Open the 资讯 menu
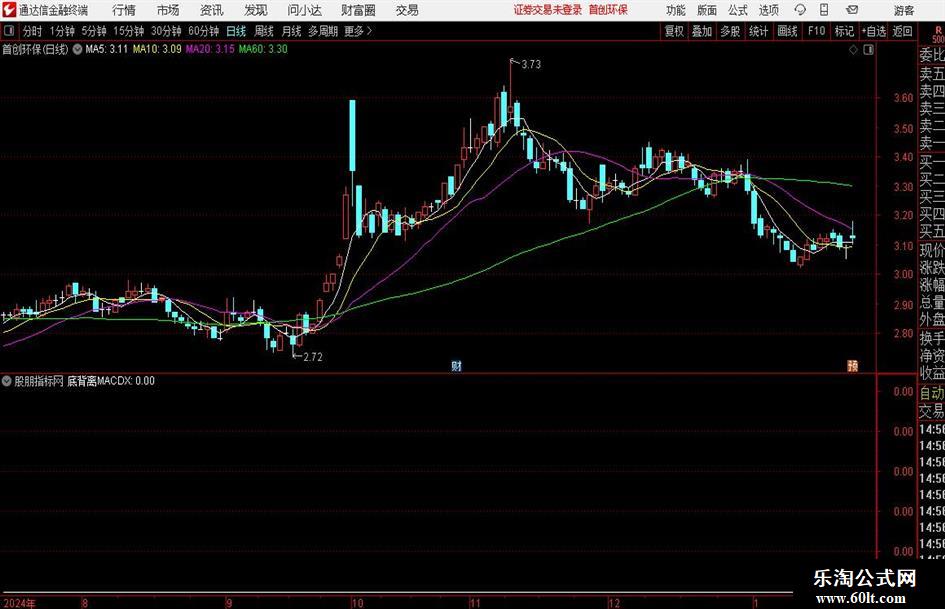The image size is (945, 609). (x=212, y=10)
